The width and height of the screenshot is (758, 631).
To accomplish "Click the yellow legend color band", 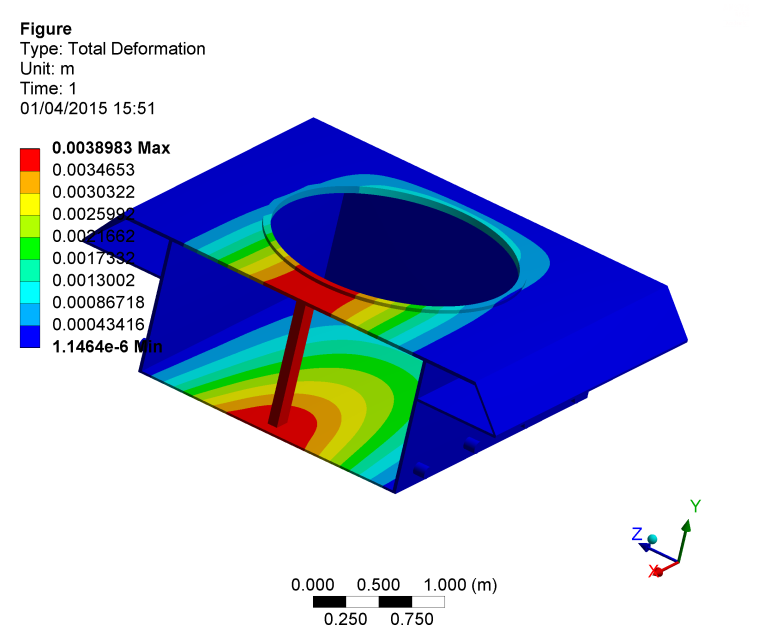I will pyautogui.click(x=29, y=205).
